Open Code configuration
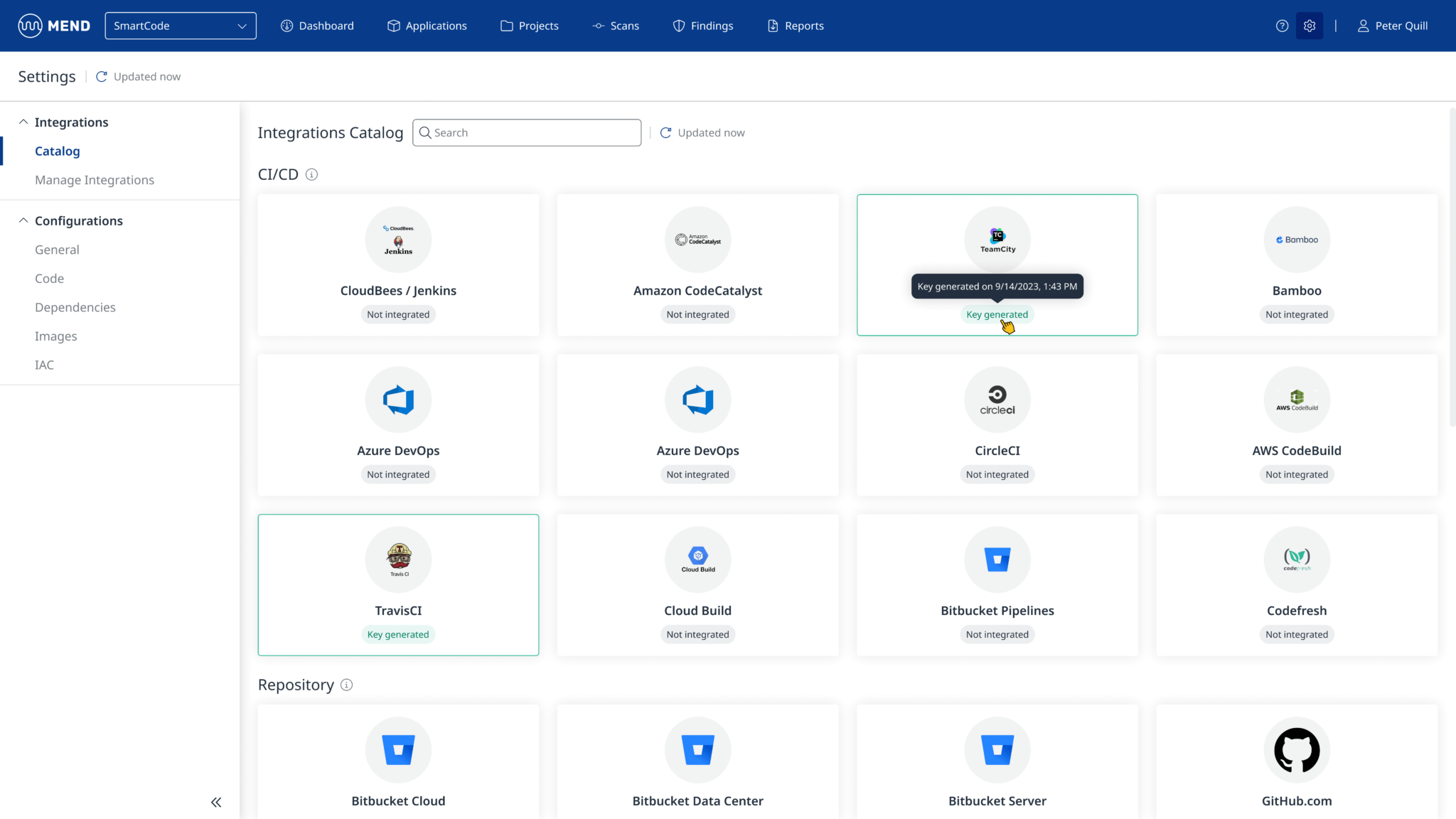This screenshot has height=819, width=1456. (x=49, y=279)
